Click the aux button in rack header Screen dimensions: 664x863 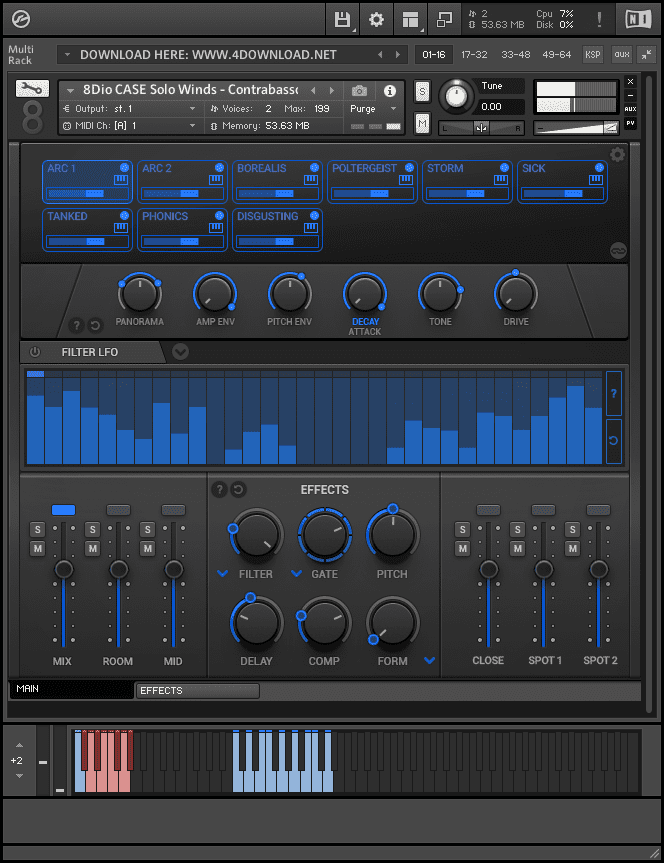[622, 54]
